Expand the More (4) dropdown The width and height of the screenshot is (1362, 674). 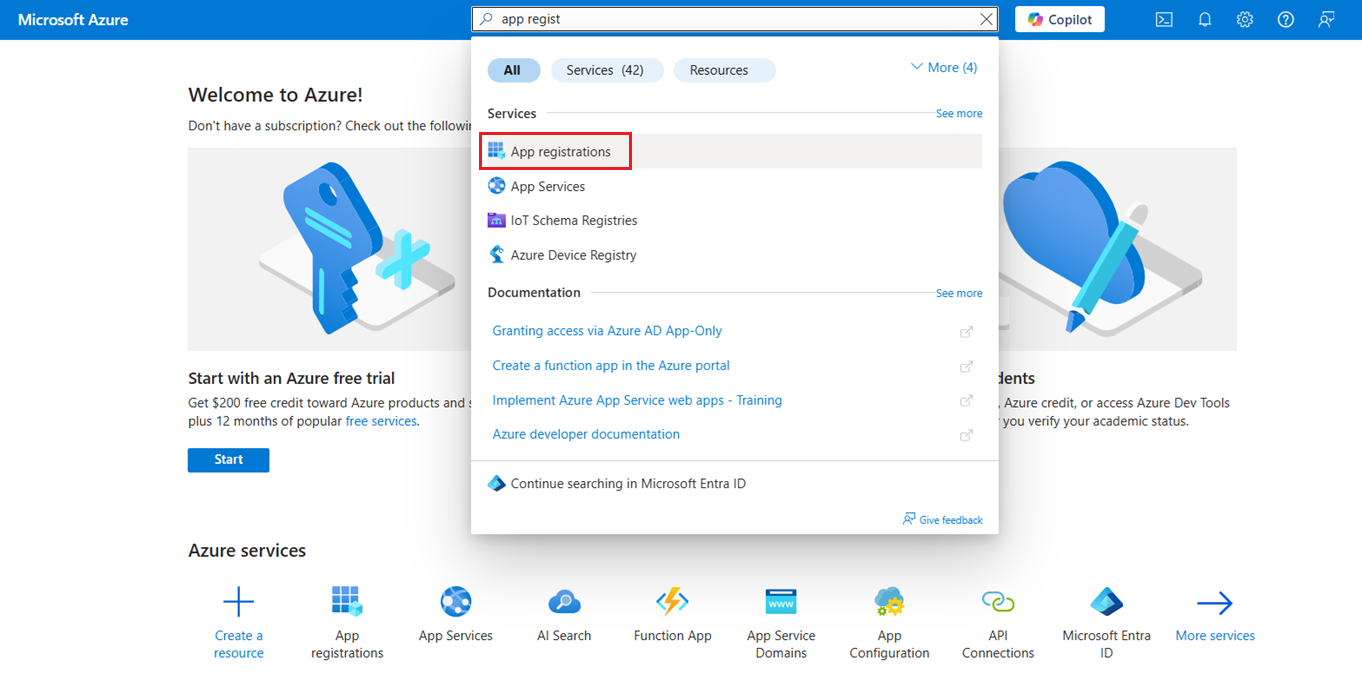pyautogui.click(x=944, y=67)
